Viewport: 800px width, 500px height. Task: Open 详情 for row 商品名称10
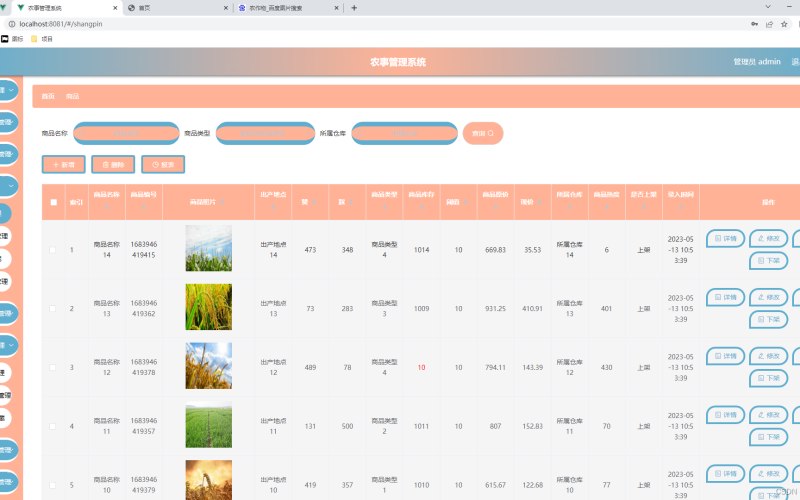(726, 474)
